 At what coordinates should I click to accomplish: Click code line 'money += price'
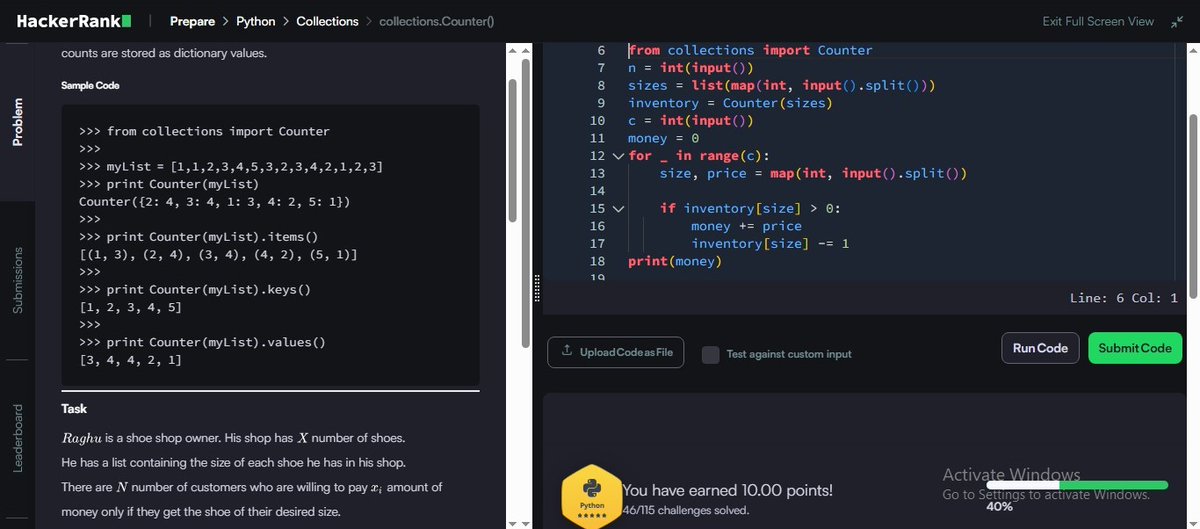coord(746,226)
